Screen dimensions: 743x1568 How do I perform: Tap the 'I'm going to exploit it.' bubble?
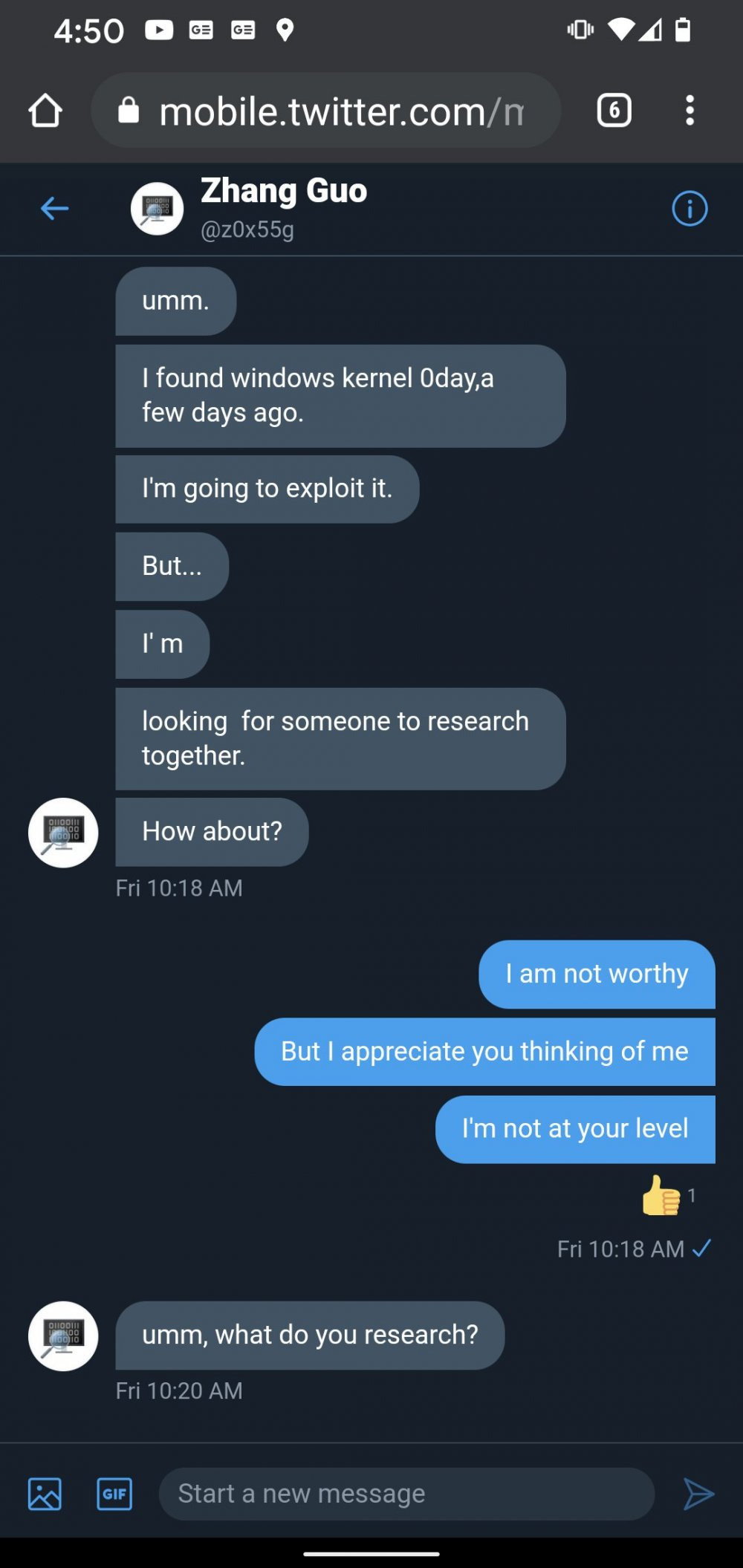pyautogui.click(x=267, y=489)
